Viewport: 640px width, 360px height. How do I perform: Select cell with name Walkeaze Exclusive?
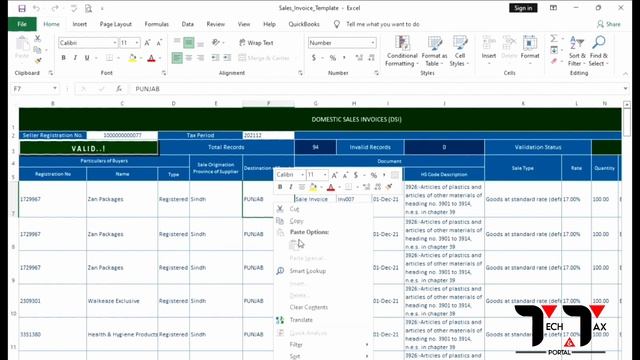tap(122, 301)
